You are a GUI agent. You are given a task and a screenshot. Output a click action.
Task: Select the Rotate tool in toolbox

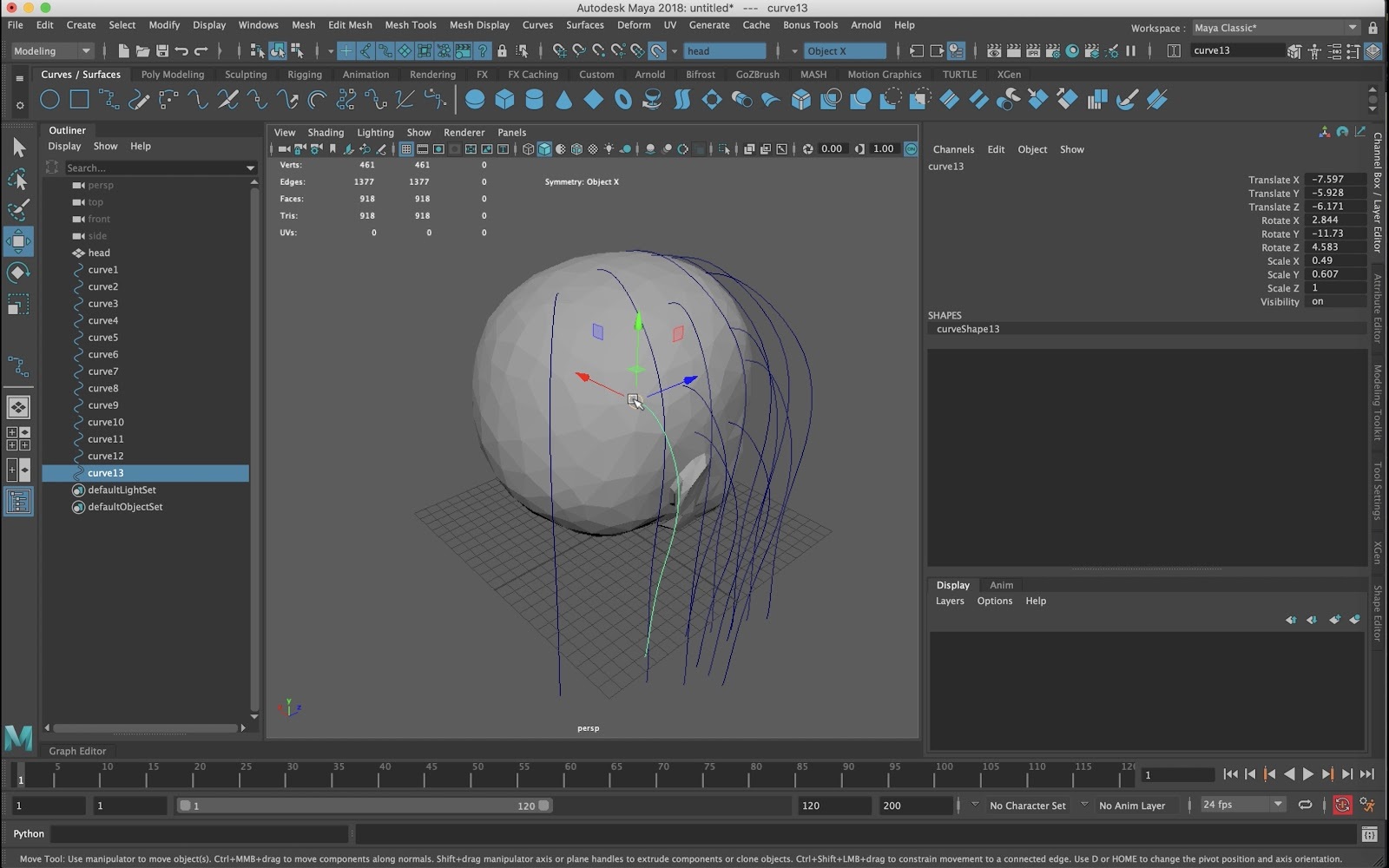(x=18, y=273)
